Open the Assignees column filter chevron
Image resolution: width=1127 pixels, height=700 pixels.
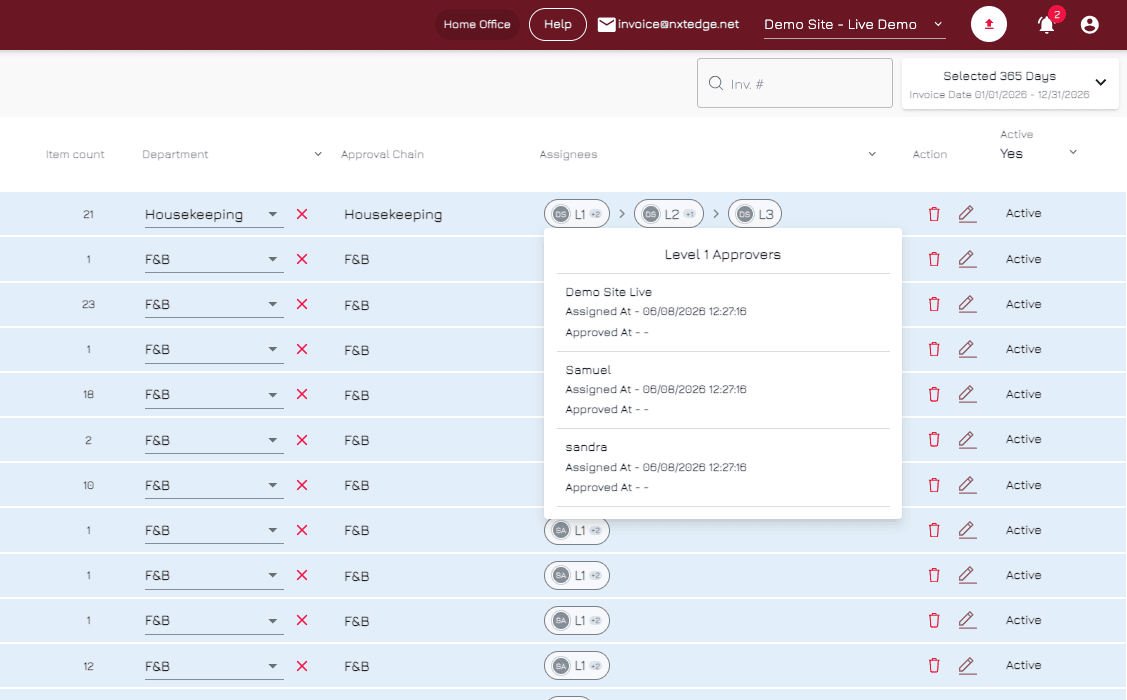872,154
